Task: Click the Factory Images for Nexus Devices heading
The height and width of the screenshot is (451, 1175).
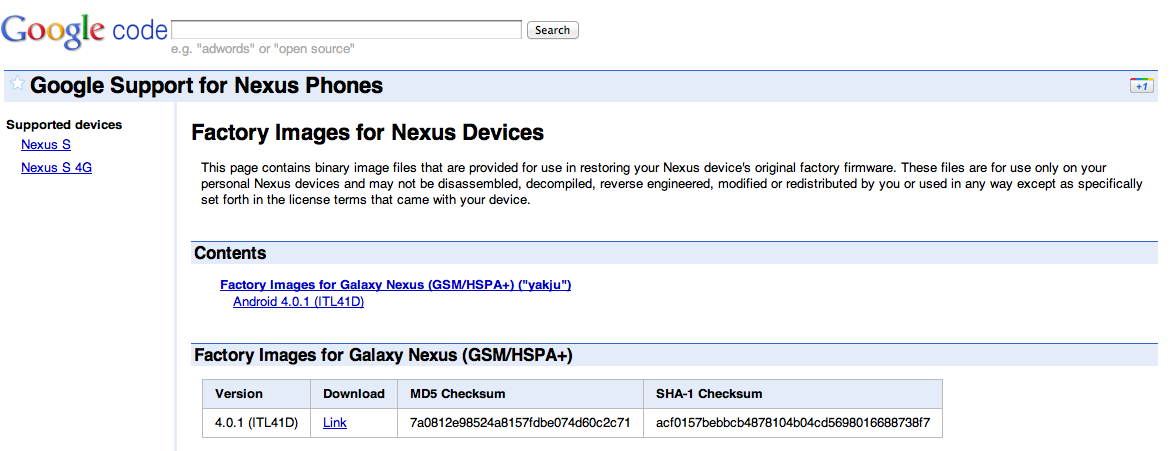Action: tap(367, 132)
